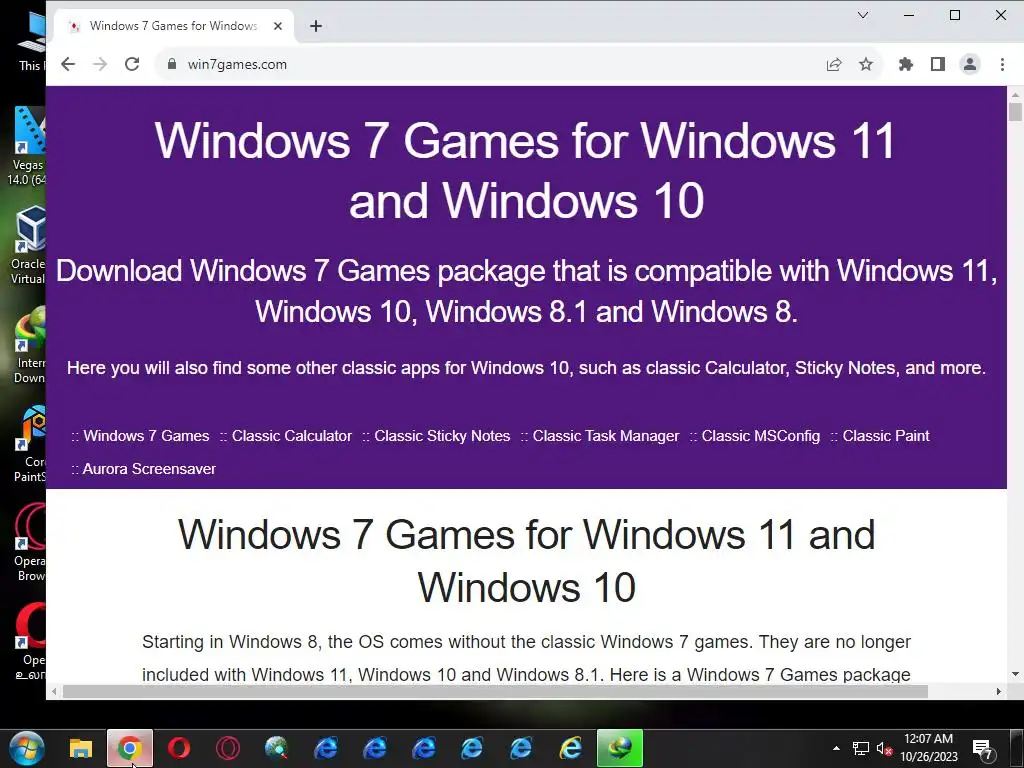
Task: Reload the win7games.com page
Action: pyautogui.click(x=132, y=64)
